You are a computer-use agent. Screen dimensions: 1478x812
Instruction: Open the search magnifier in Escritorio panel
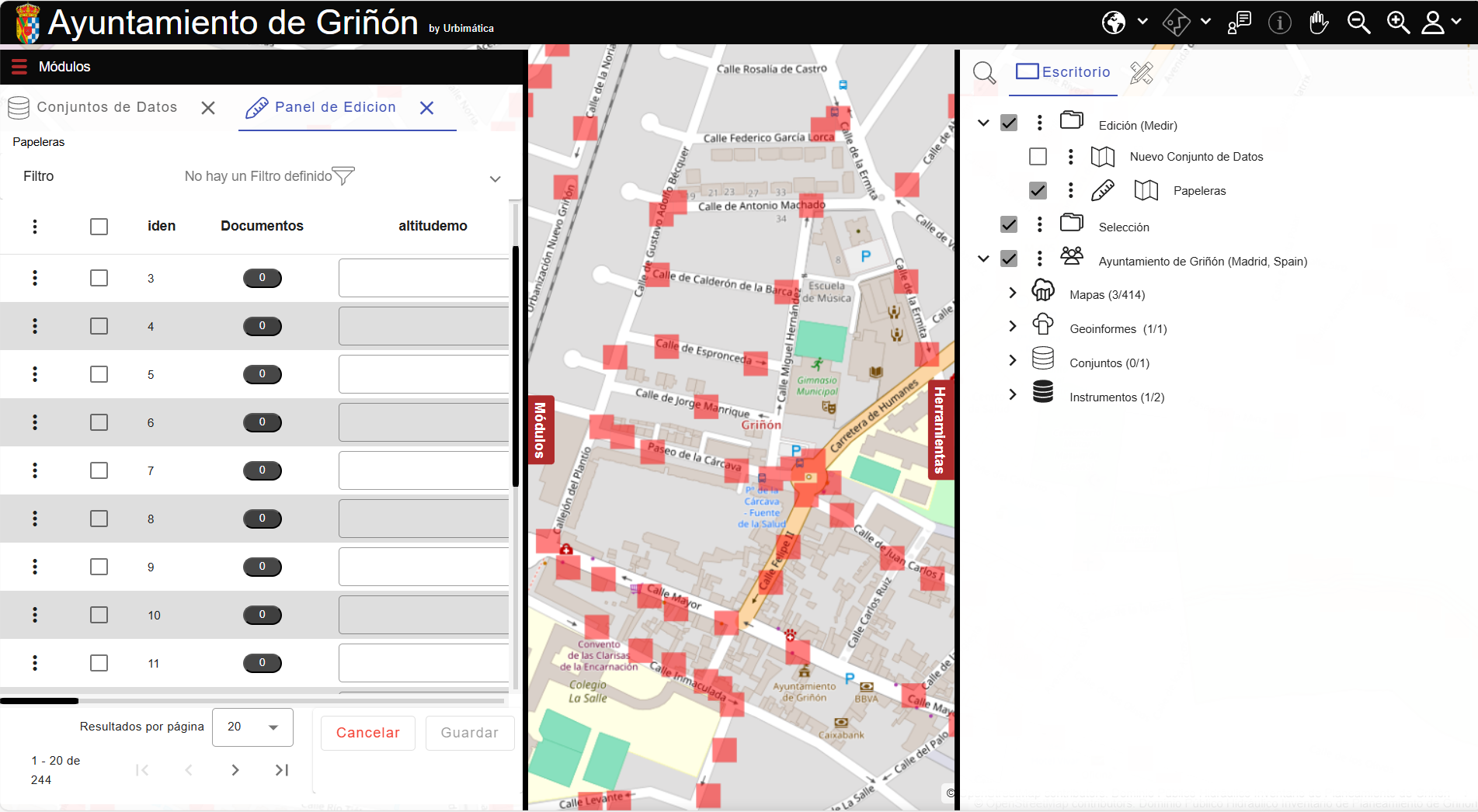pos(984,72)
